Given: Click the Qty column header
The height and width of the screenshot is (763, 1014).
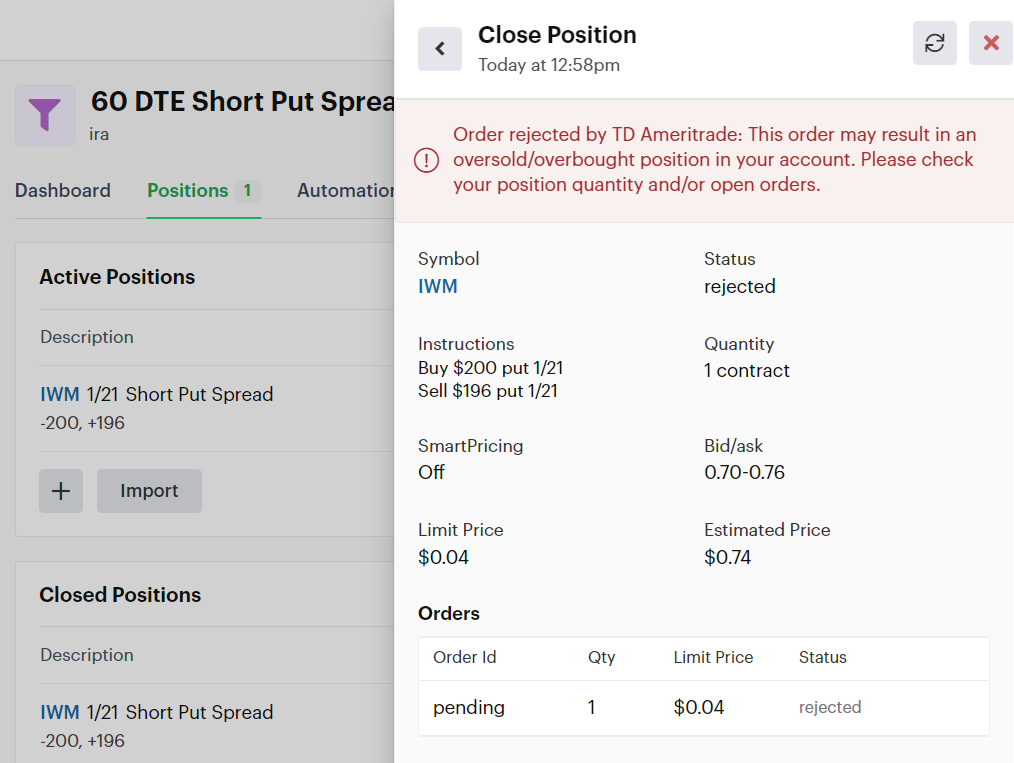Looking at the screenshot, I should [601, 658].
